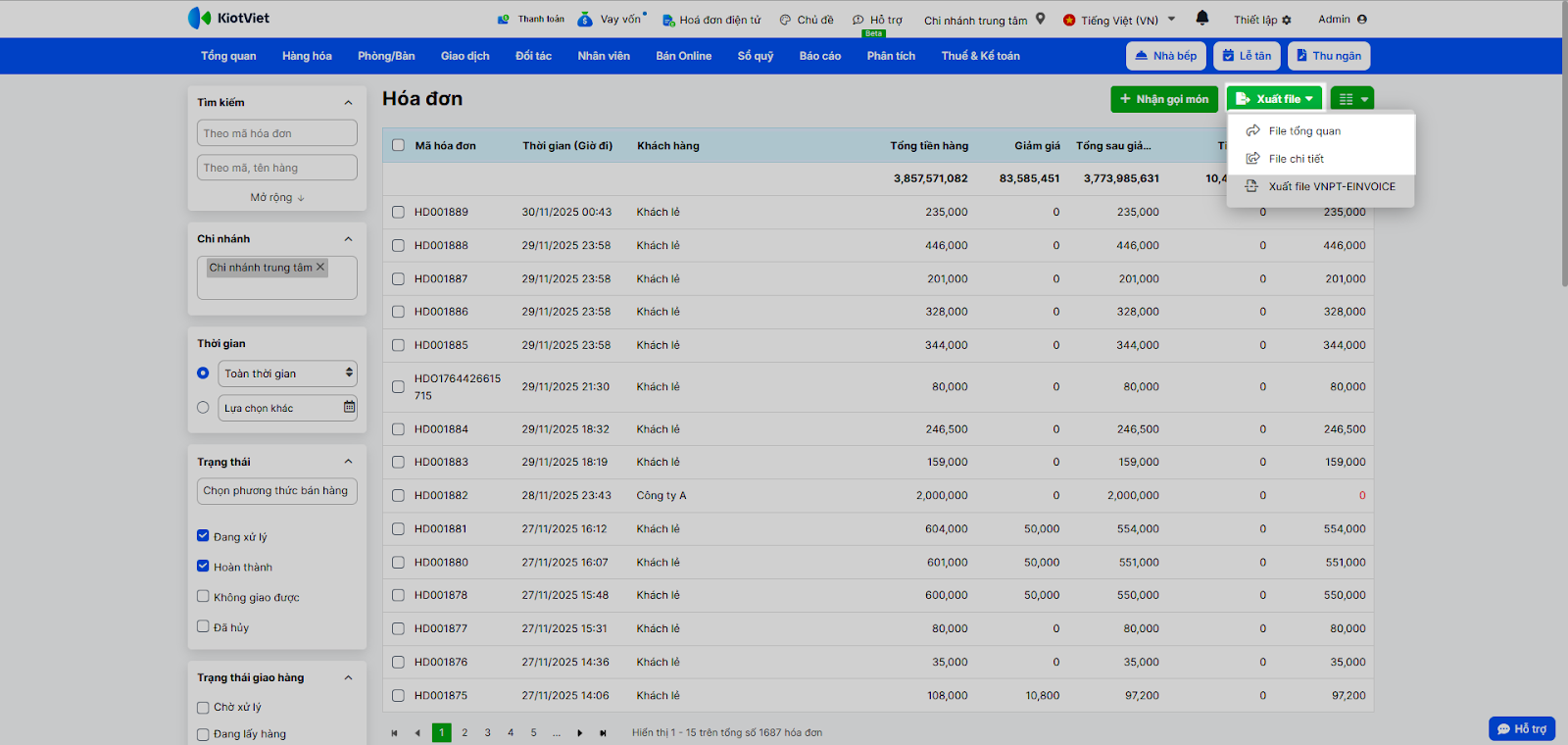This screenshot has width=1568, height=745.
Task: Select the Lựa chọn khác radio button
Action: pos(203,408)
